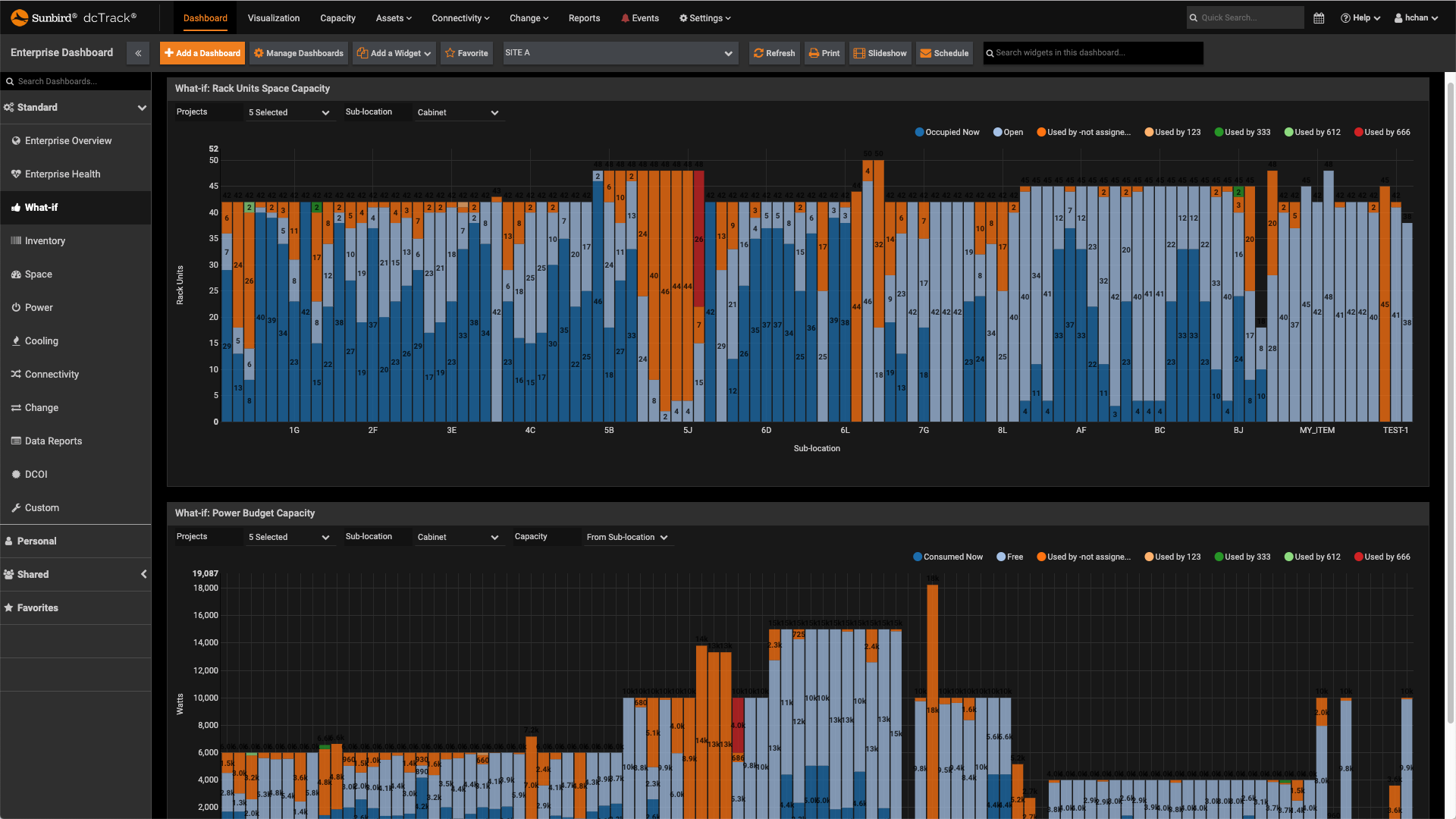Open the Connectivity top menu
Screen dimensions: 1456x819
coord(460,18)
